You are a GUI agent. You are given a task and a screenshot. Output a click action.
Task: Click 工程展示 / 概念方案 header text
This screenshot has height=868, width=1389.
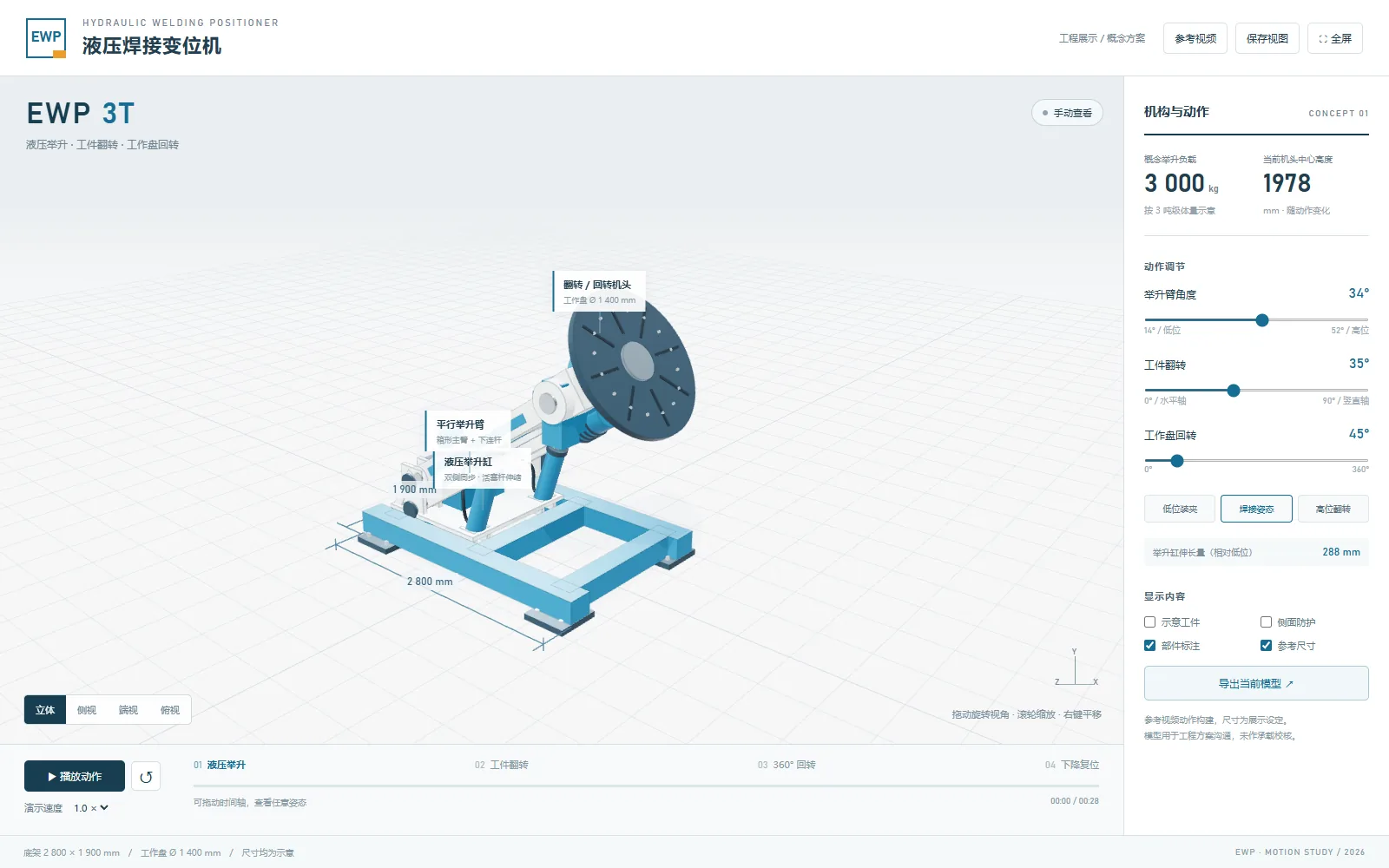coord(1102,38)
